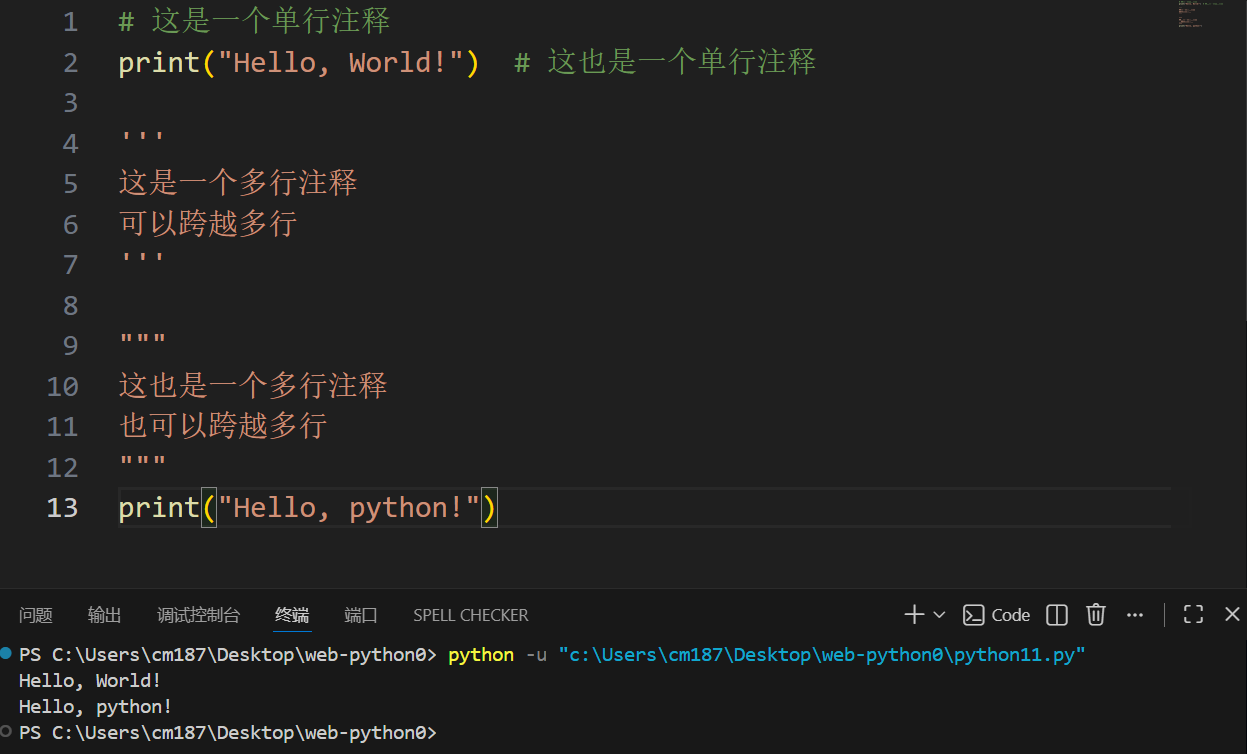This screenshot has height=754, width=1247.
Task: Click the command decoration circle beside the first prompt
Action: 8,653
